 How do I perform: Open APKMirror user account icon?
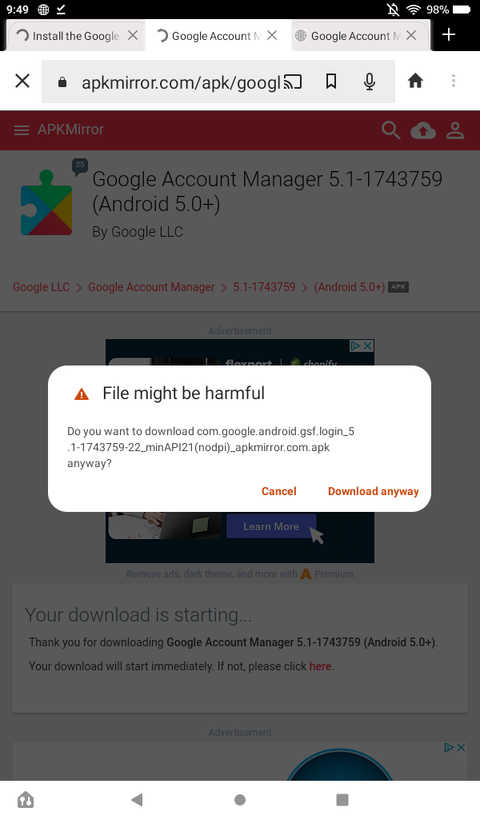[455, 131]
